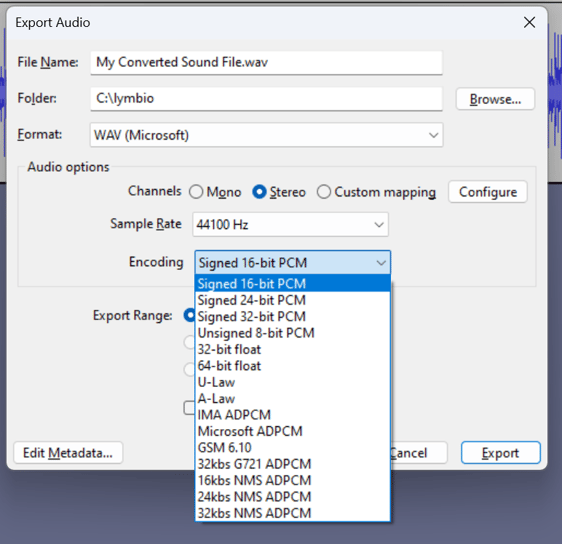Click the Browse... button

pos(495,99)
